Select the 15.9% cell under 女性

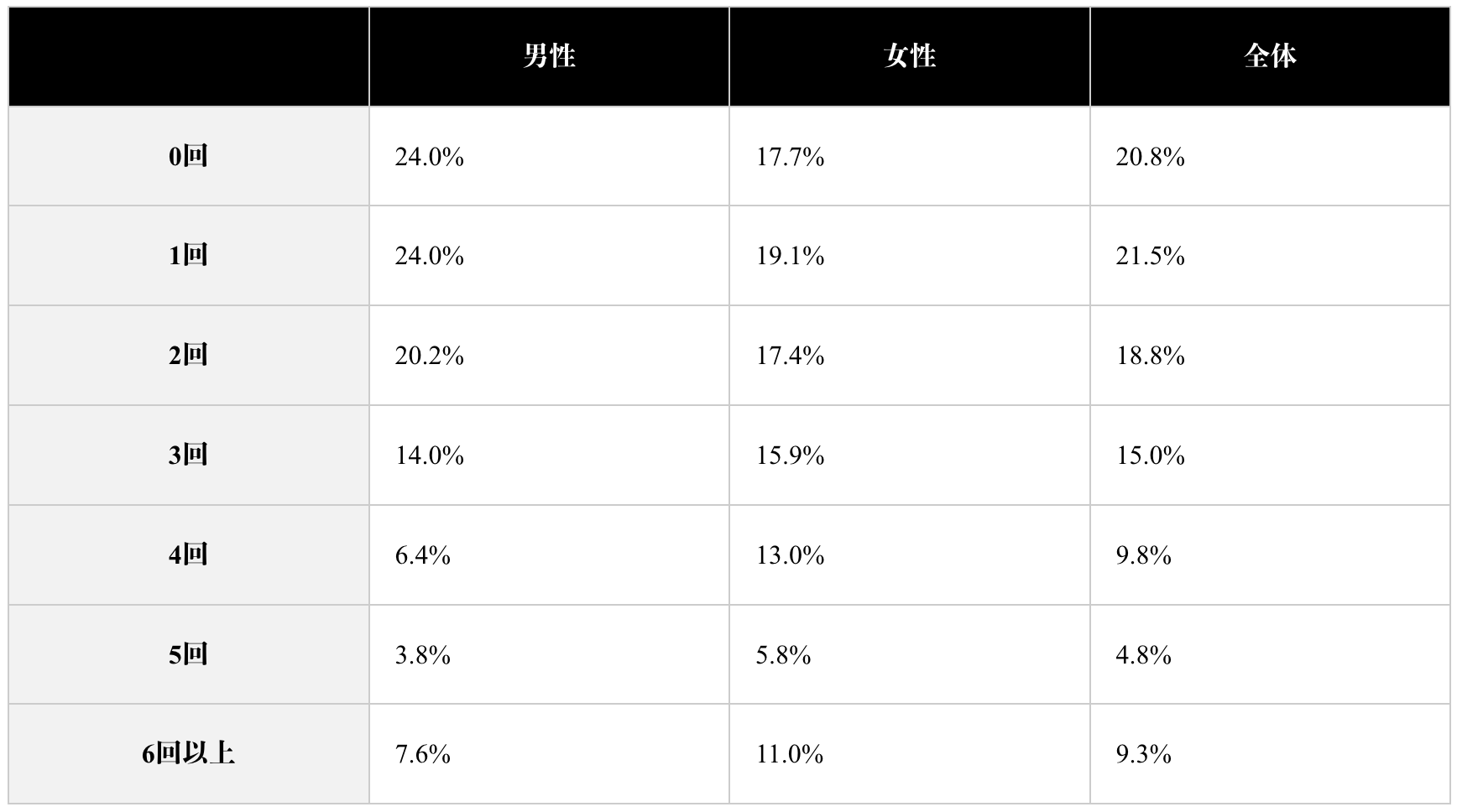coord(790,455)
